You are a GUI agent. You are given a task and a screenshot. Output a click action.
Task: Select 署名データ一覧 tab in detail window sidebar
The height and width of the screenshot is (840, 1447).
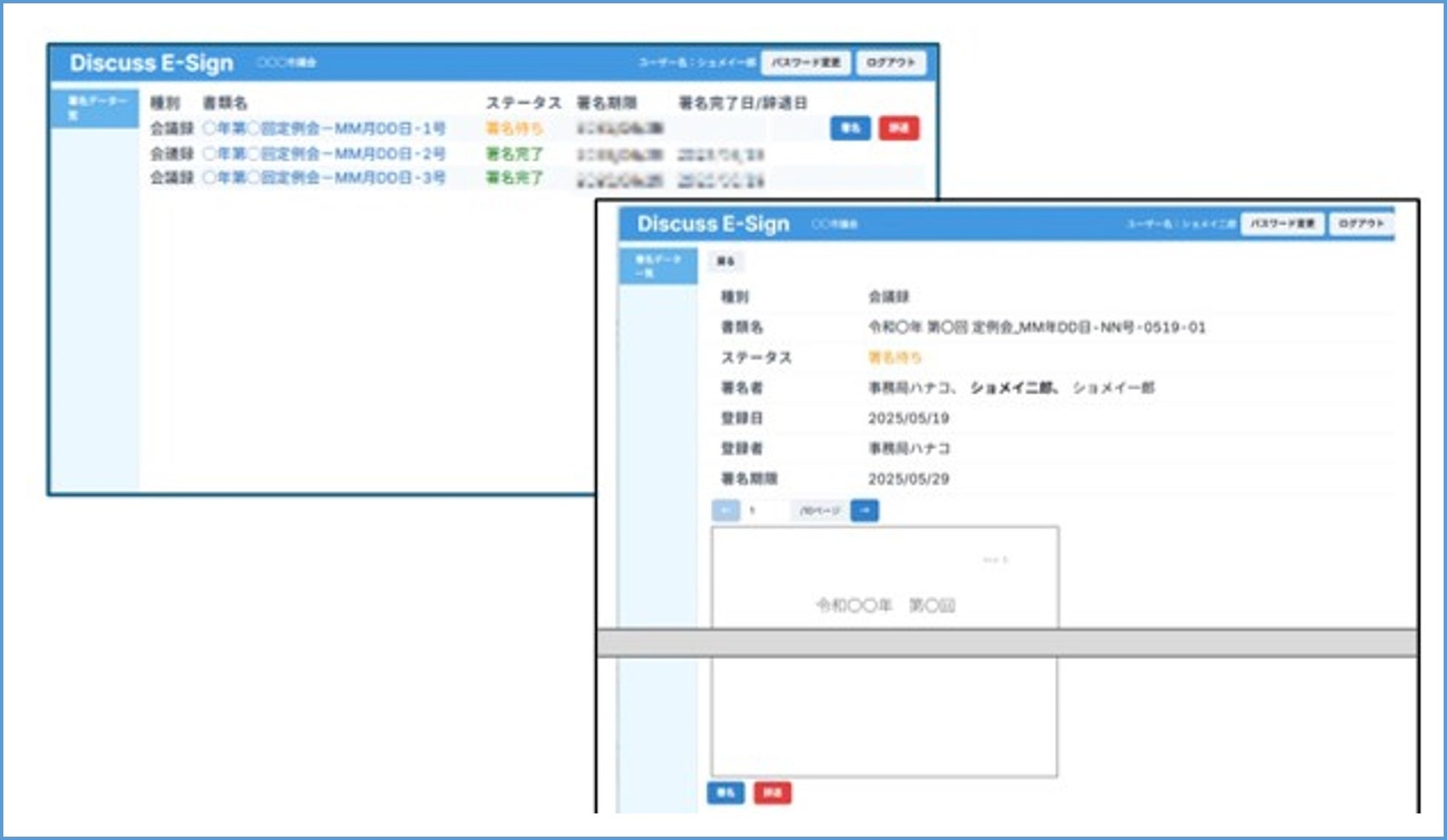pos(657,266)
